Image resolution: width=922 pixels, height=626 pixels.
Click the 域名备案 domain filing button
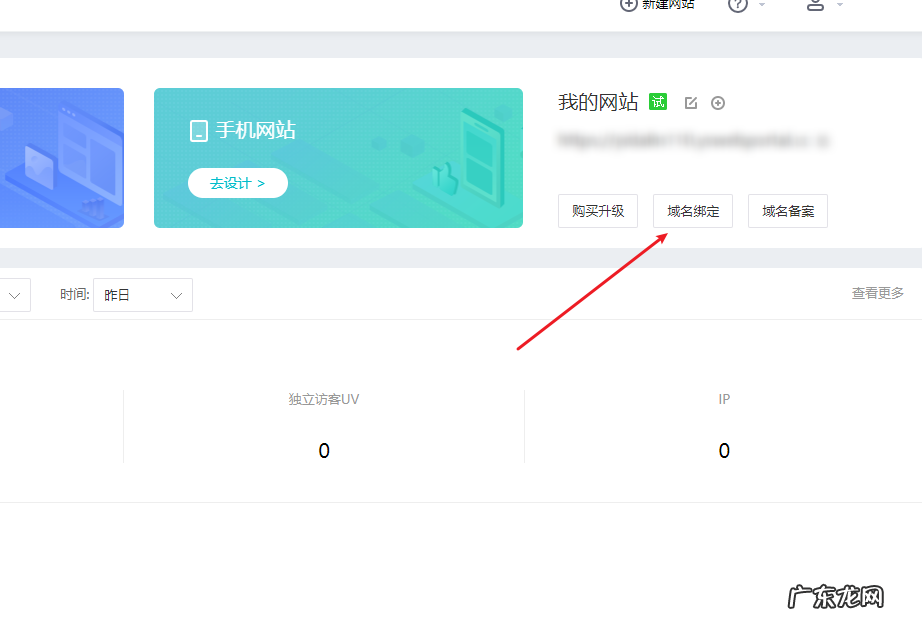[787, 210]
